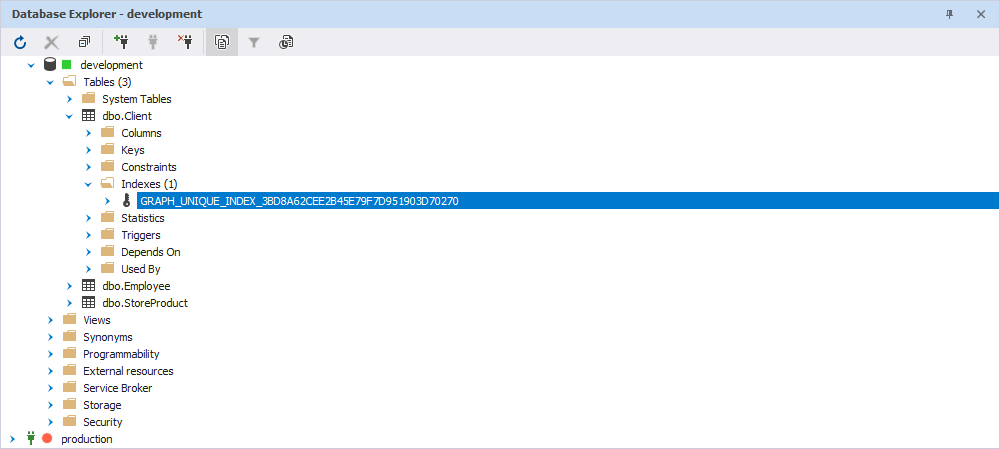The image size is (1000, 449).
Task: Select the Keys label
Action: 133,150
